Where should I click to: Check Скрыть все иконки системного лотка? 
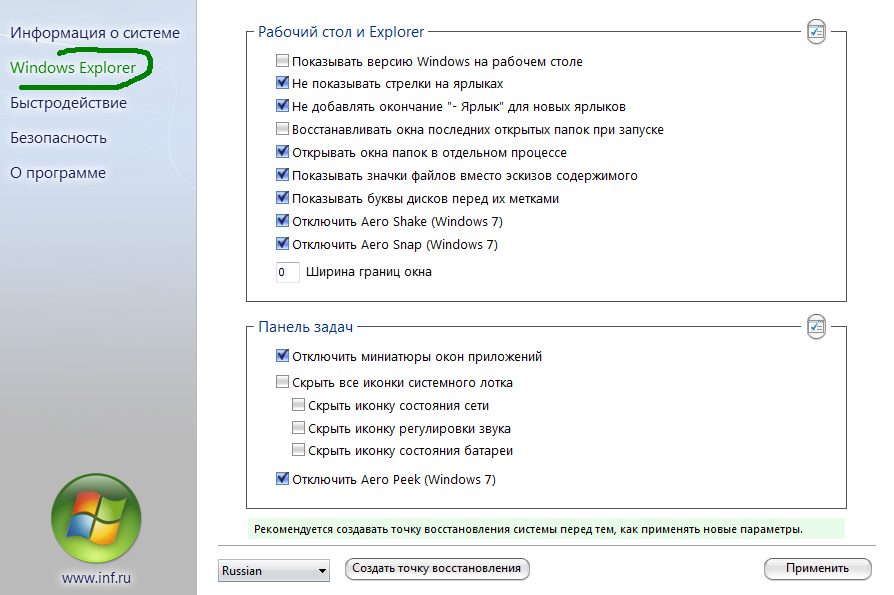(282, 381)
